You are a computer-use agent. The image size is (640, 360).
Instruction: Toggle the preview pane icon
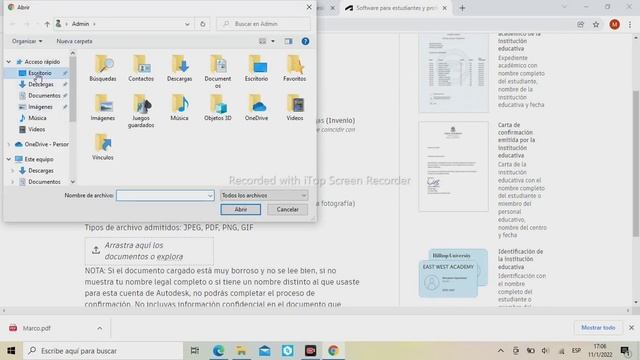(288, 41)
